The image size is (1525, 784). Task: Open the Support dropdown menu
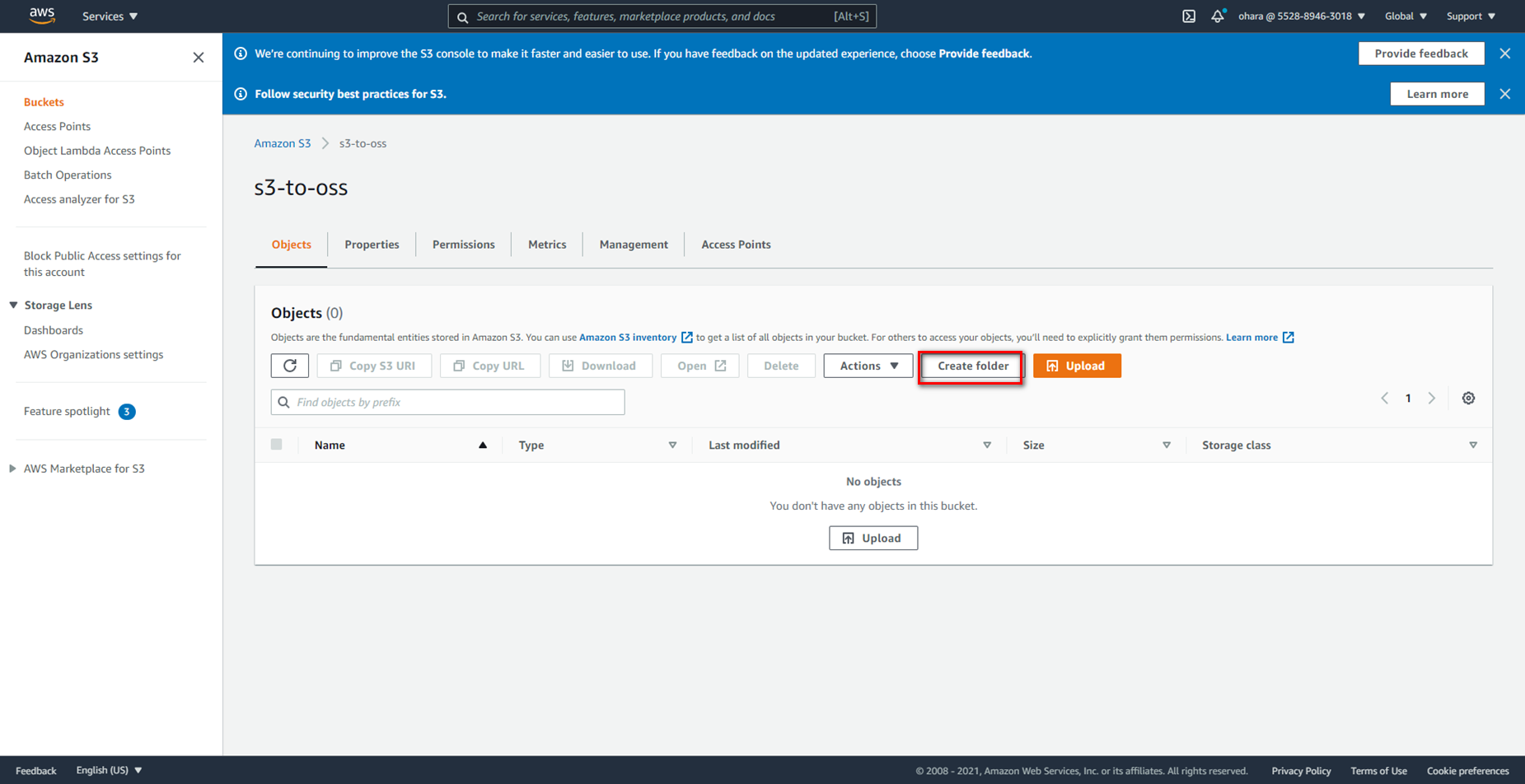tap(1471, 16)
